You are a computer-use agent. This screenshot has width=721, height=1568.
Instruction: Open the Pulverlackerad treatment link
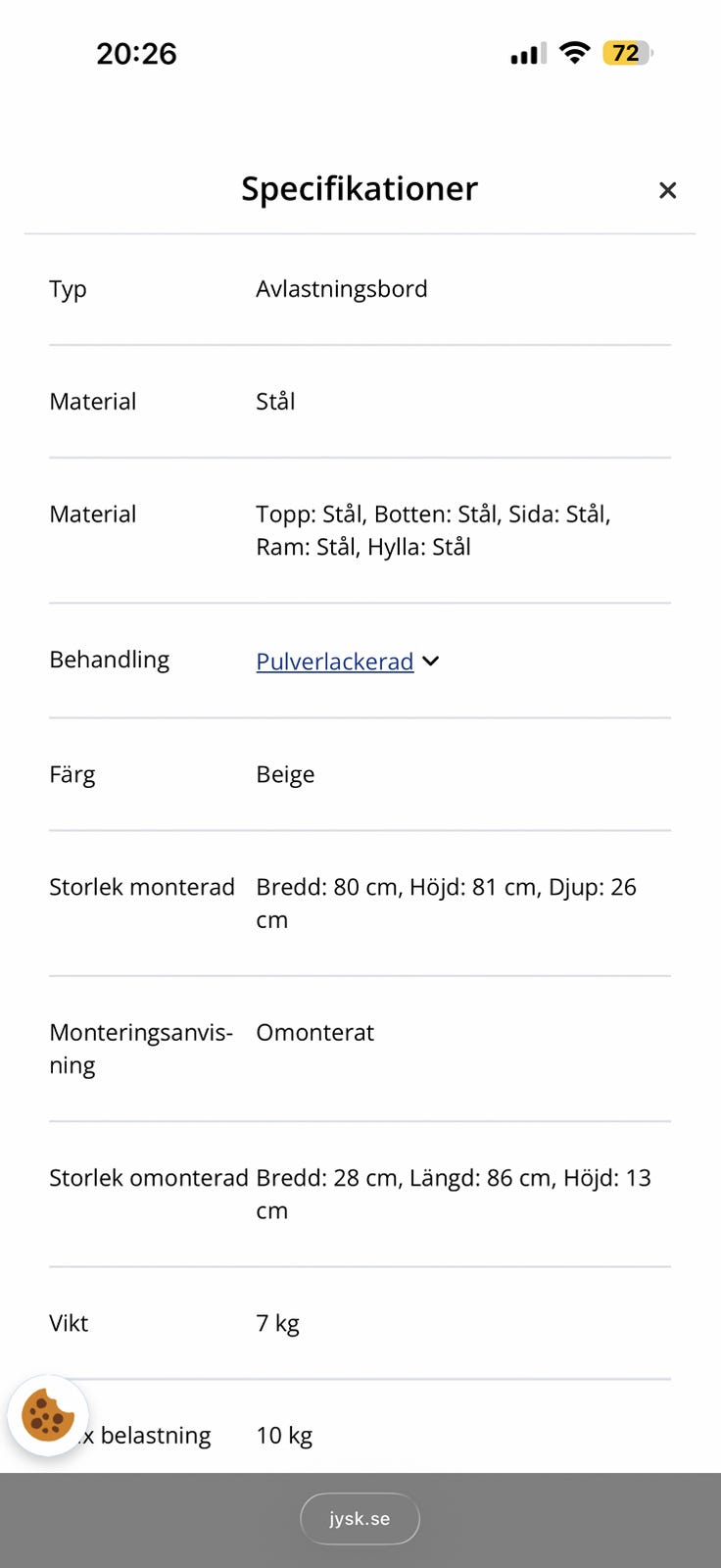click(x=334, y=661)
